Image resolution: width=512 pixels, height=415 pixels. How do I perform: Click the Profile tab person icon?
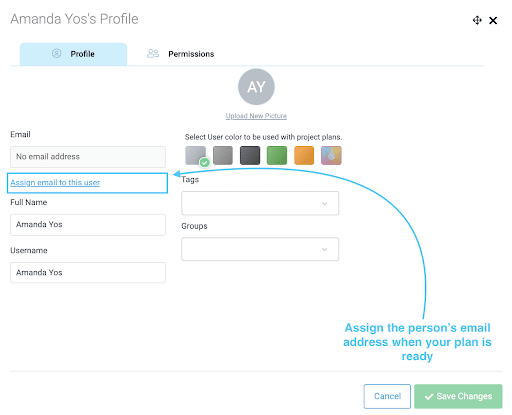pyautogui.click(x=56, y=53)
